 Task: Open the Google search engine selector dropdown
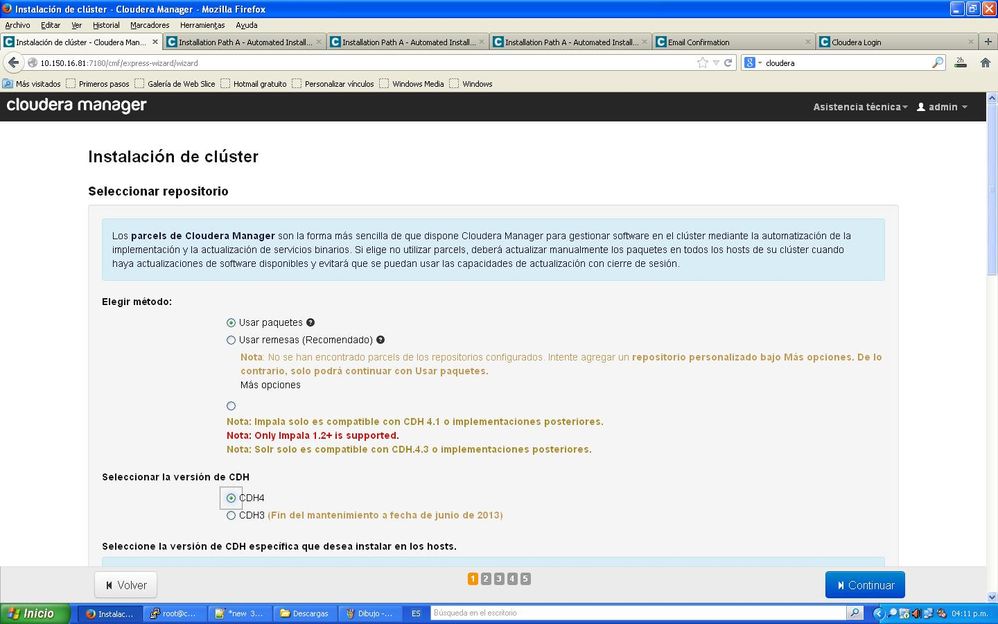[x=752, y=62]
